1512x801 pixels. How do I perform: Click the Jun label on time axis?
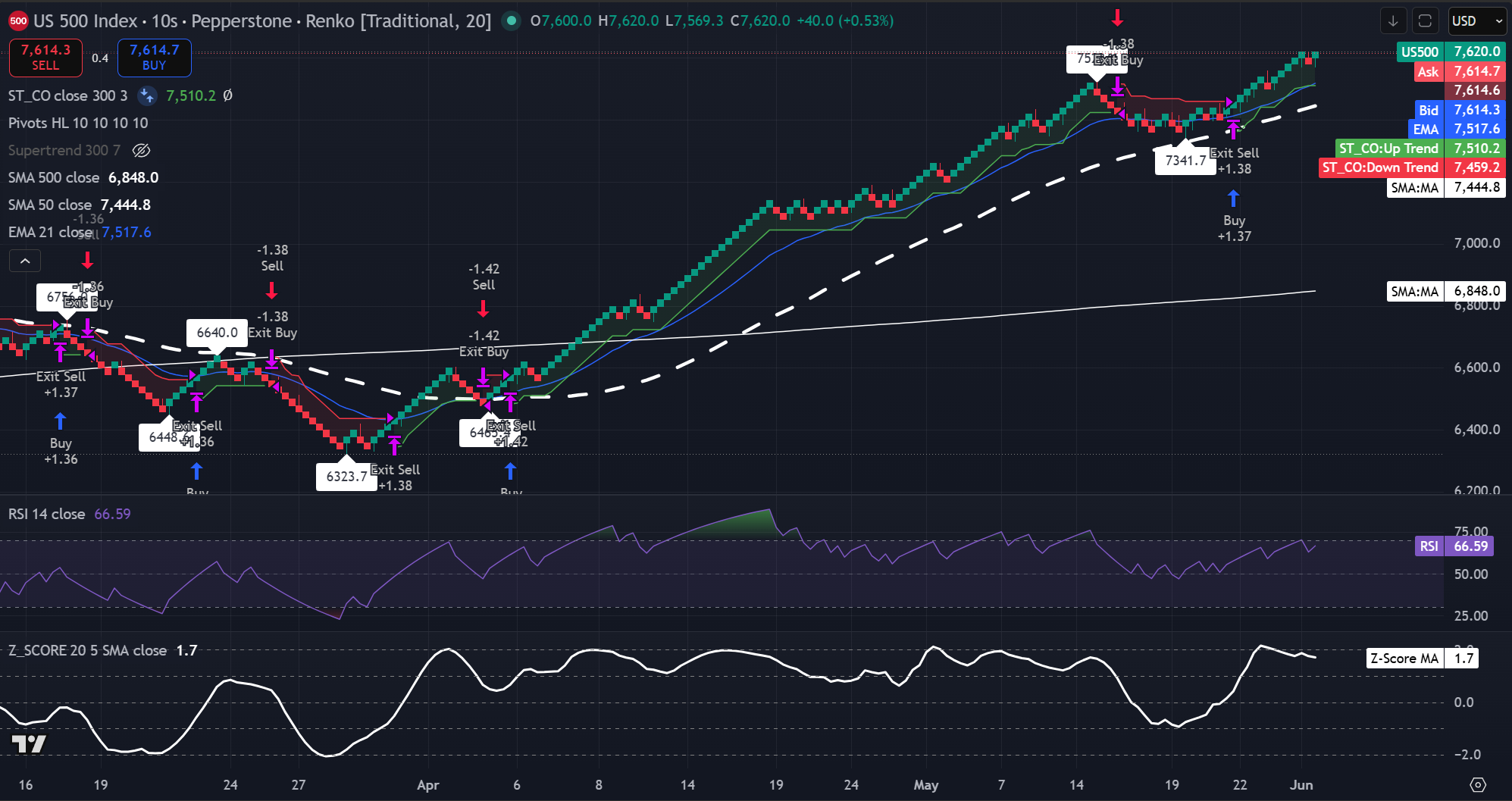click(x=1301, y=785)
